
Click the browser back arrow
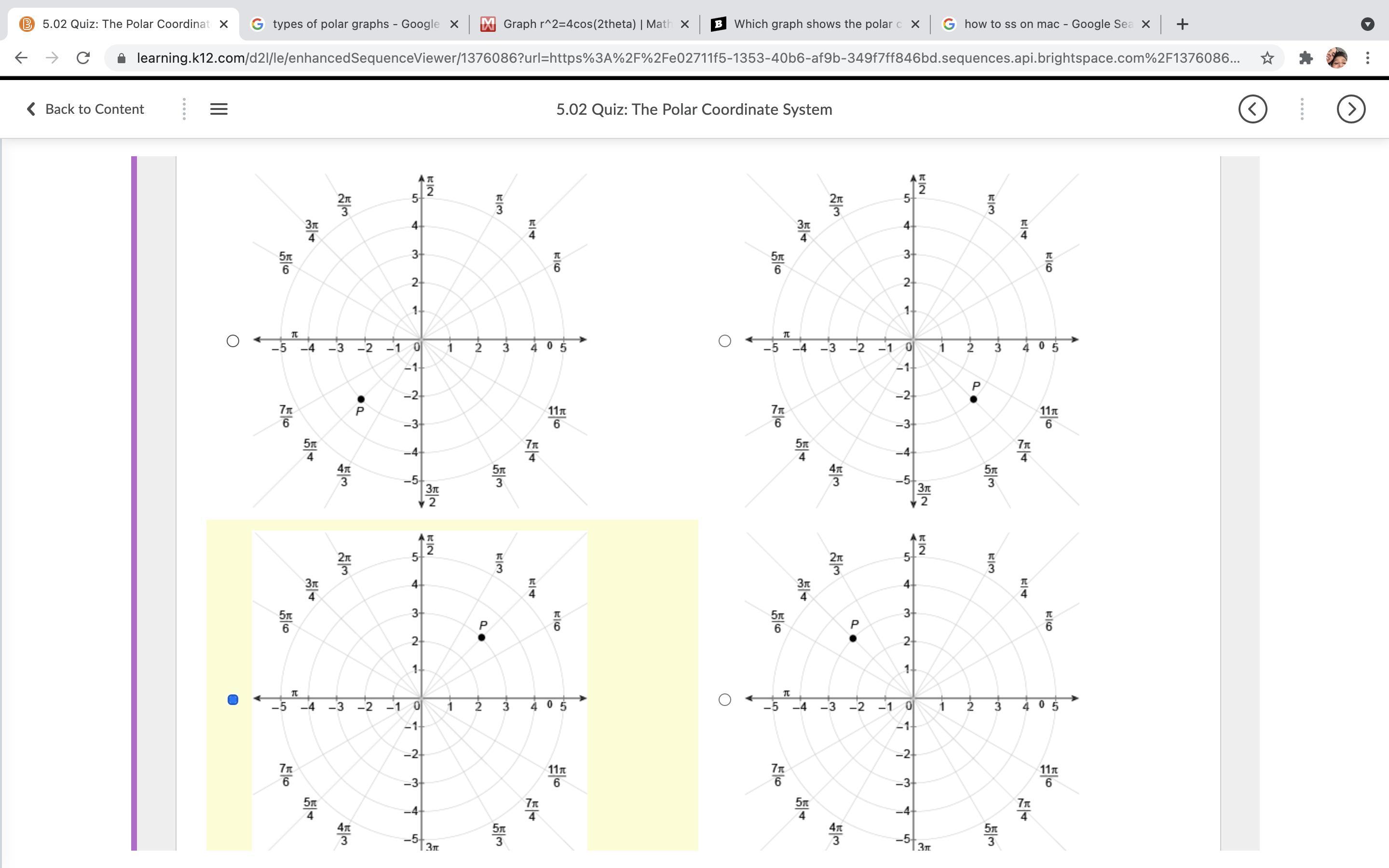coord(21,58)
